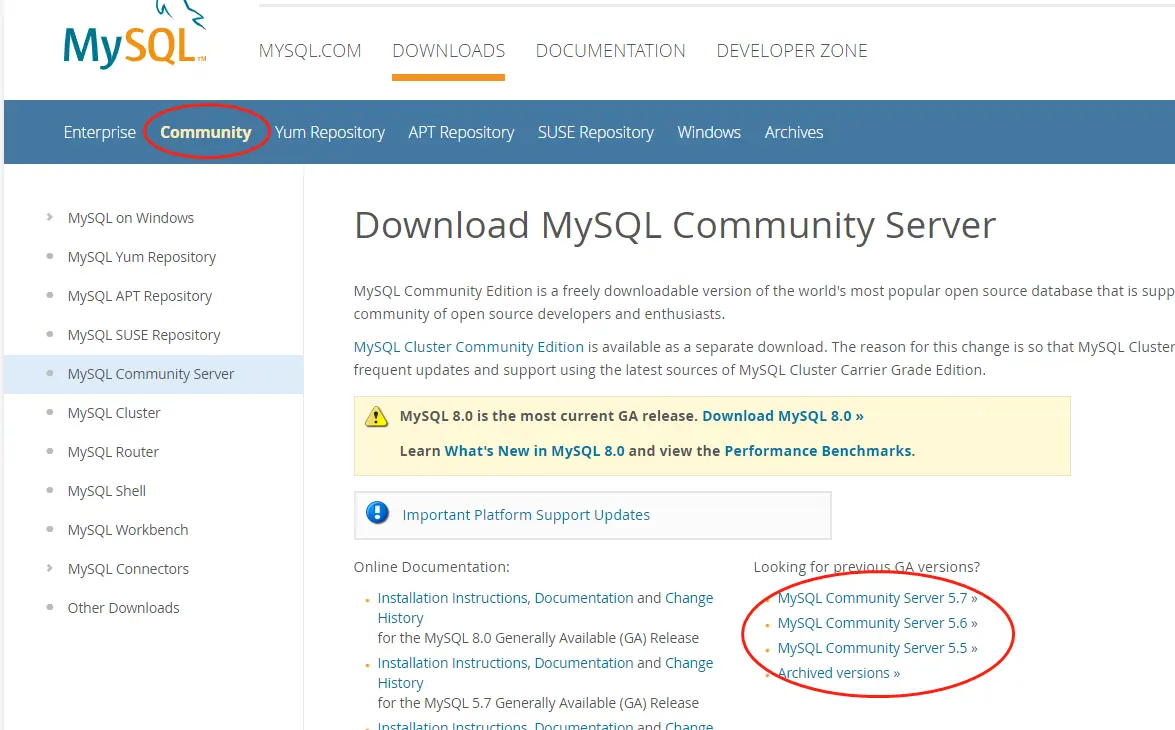This screenshot has height=730, width=1175.
Task: Open Documentation link for MySQL 5.7 release
Action: pos(584,663)
